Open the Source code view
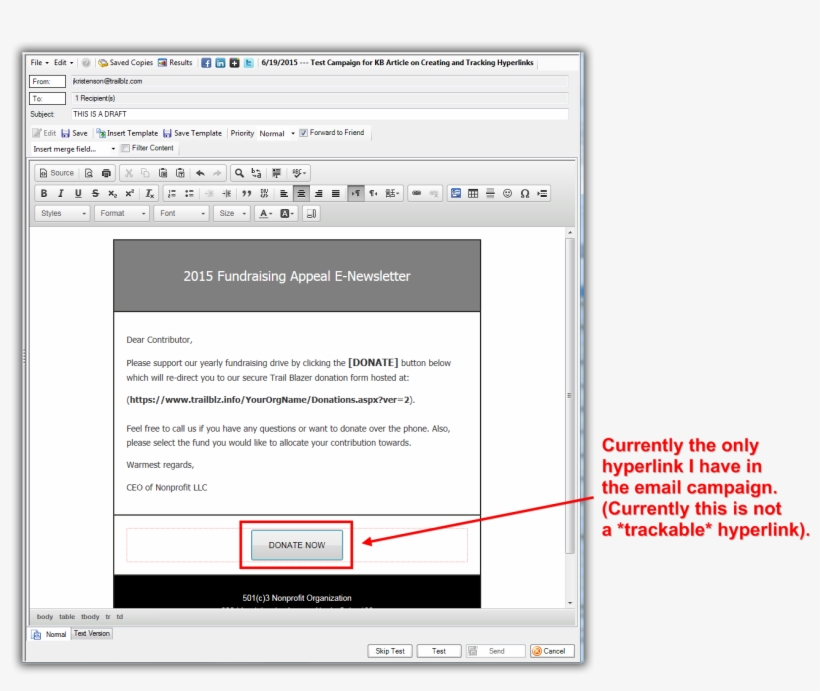The height and width of the screenshot is (691, 820). click(56, 172)
